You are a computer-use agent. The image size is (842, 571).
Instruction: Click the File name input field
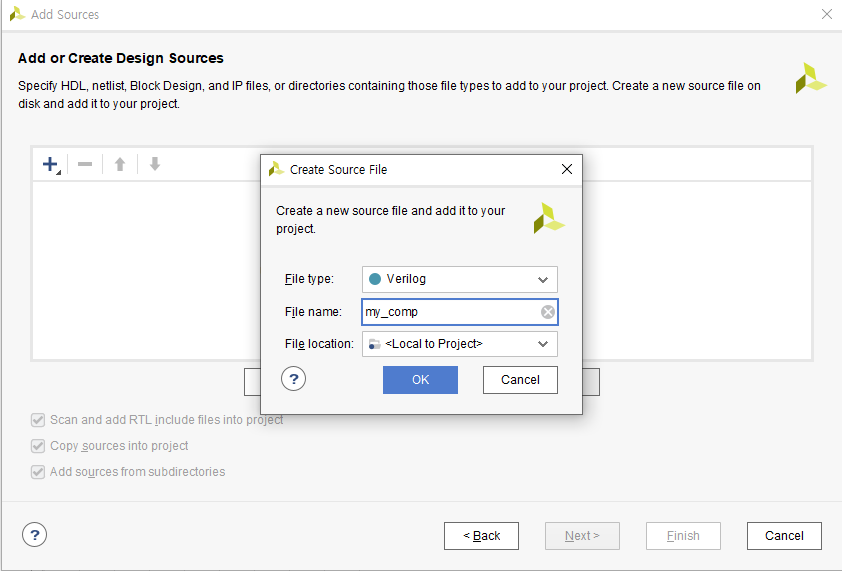pos(460,312)
